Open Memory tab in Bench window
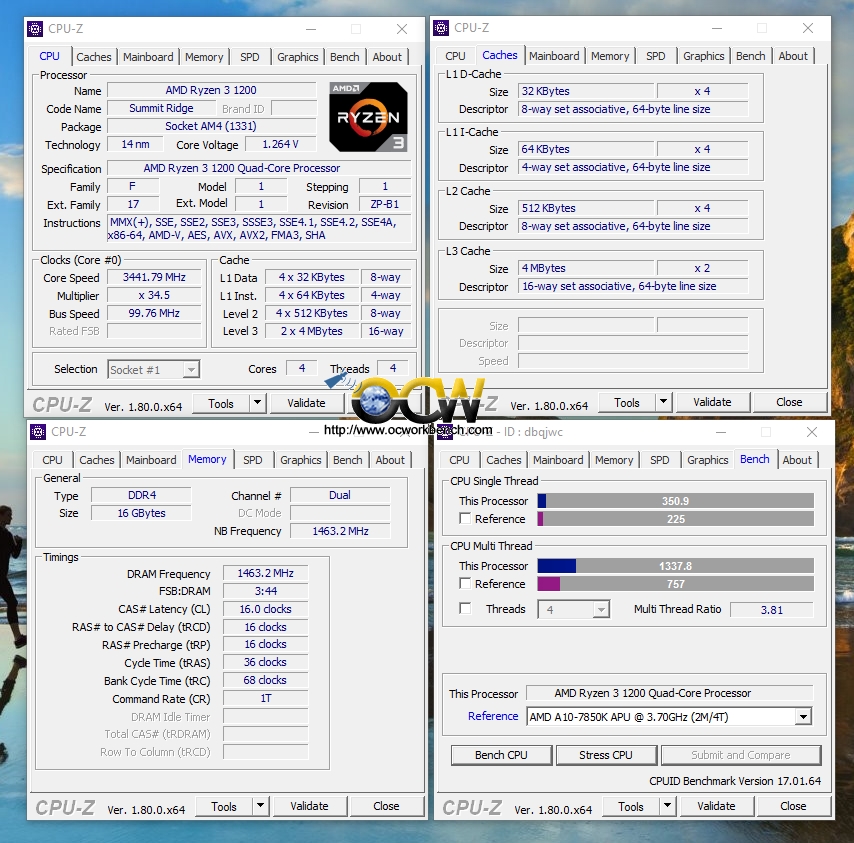 614,460
